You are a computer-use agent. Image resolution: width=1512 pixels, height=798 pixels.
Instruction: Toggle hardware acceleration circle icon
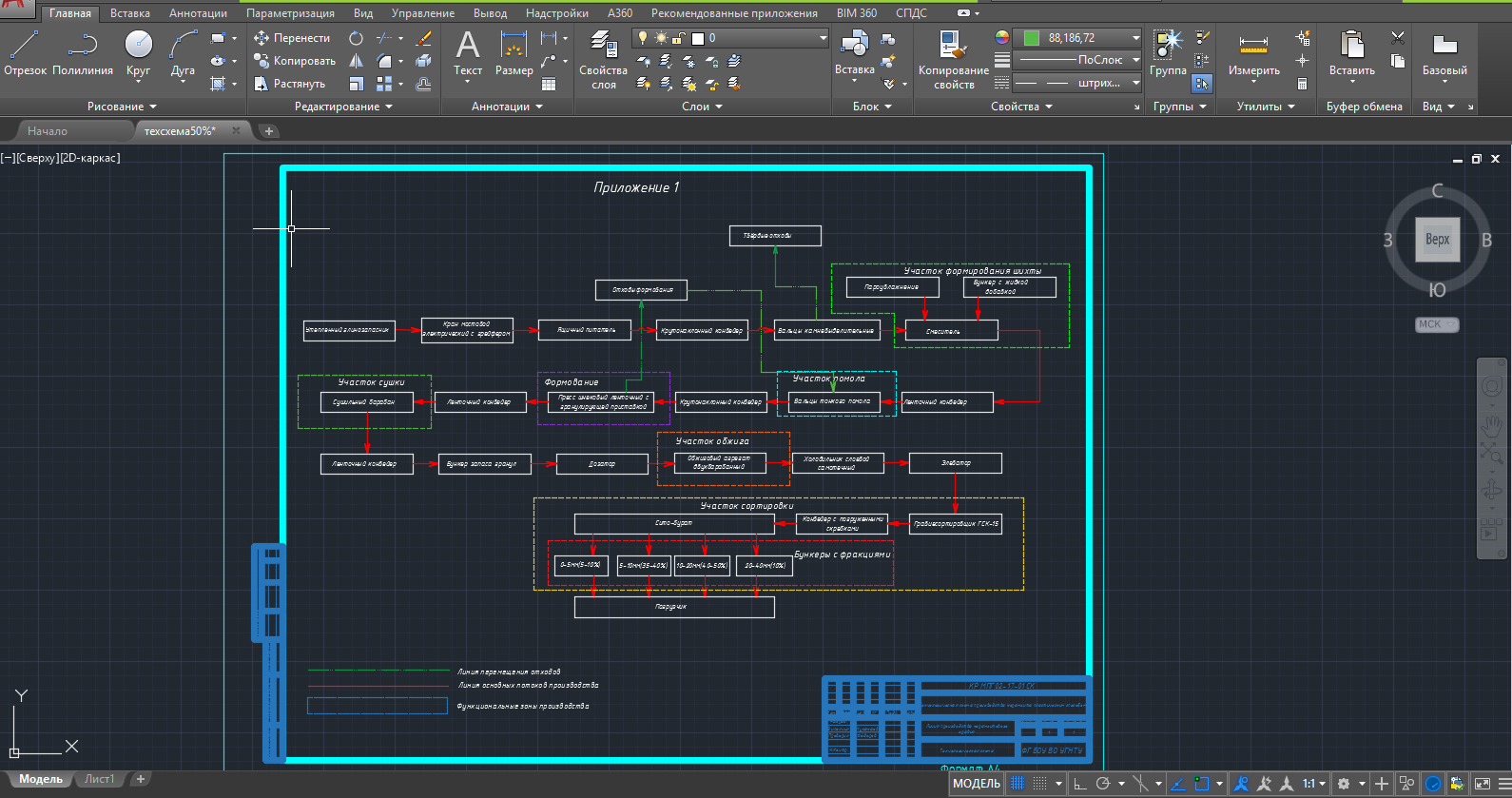[1433, 784]
